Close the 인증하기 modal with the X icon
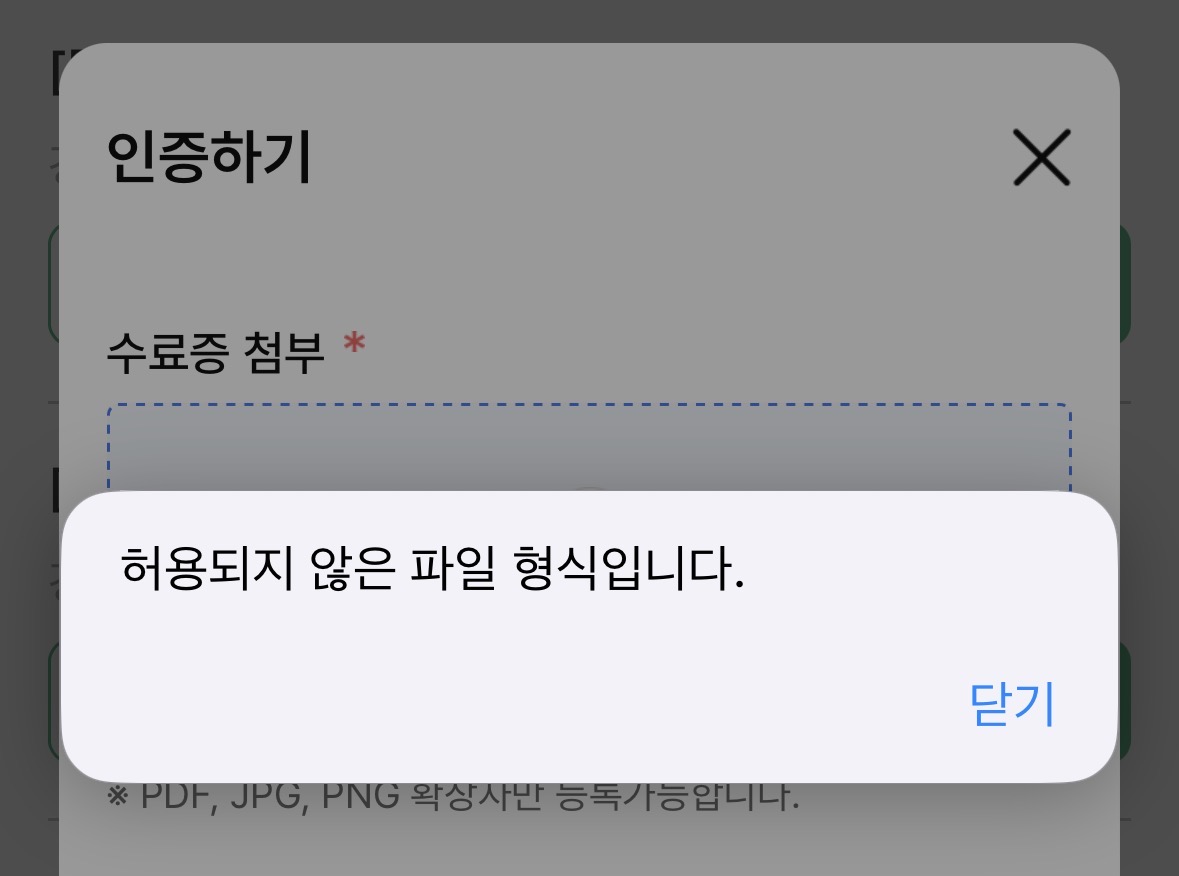Screen dimensions: 1179x876 tap(1041, 157)
